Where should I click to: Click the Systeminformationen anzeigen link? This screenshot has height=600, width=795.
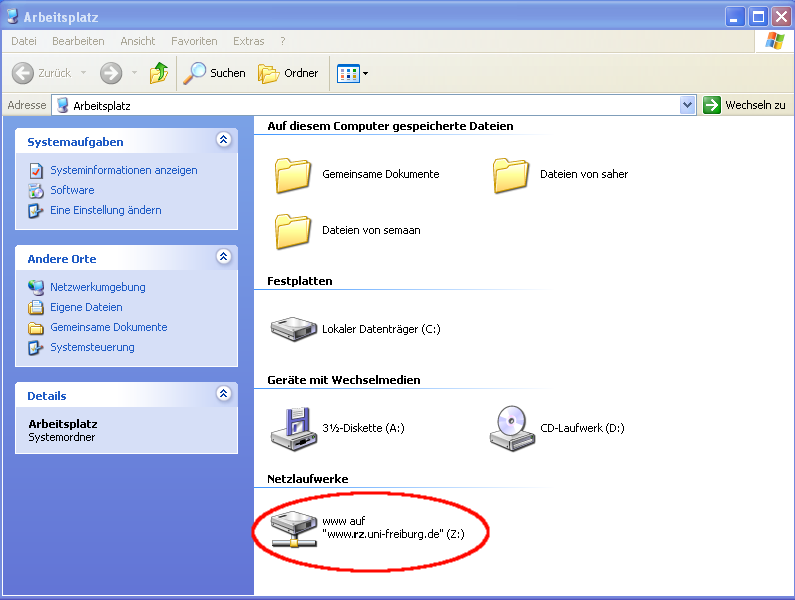click(124, 170)
